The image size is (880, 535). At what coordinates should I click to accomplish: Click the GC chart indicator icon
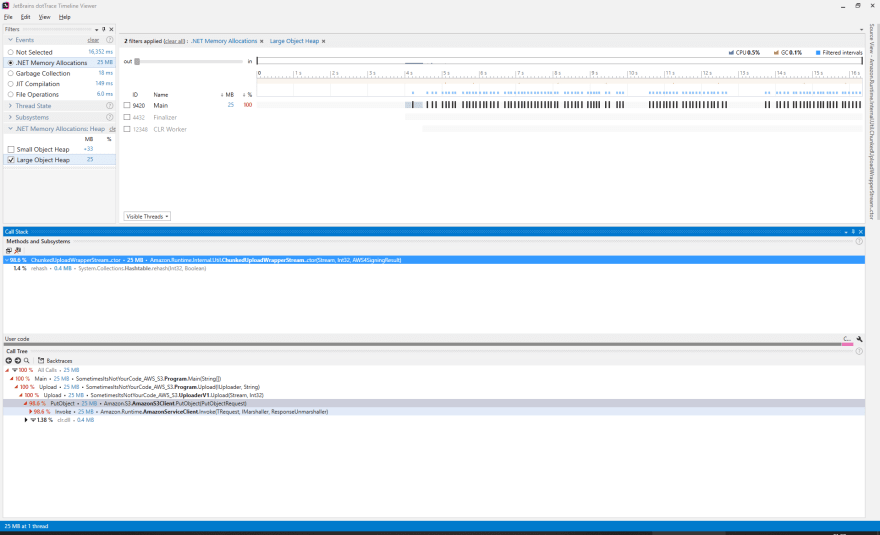[777, 53]
